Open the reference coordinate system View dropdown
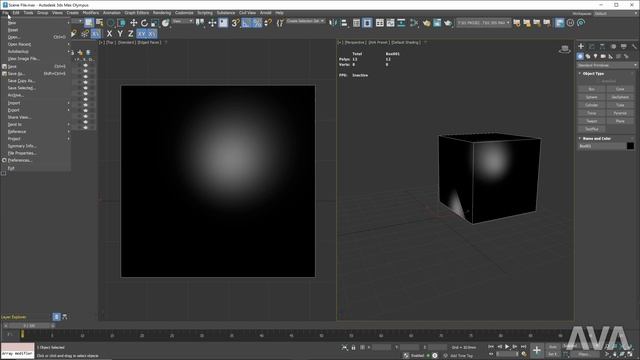Image resolution: width=640 pixels, height=360 pixels. point(182,21)
